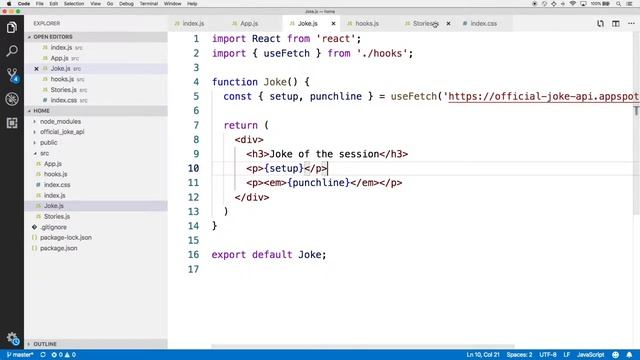
Task: Open Spotlight search in macOS menu bar
Action: [619, 4]
